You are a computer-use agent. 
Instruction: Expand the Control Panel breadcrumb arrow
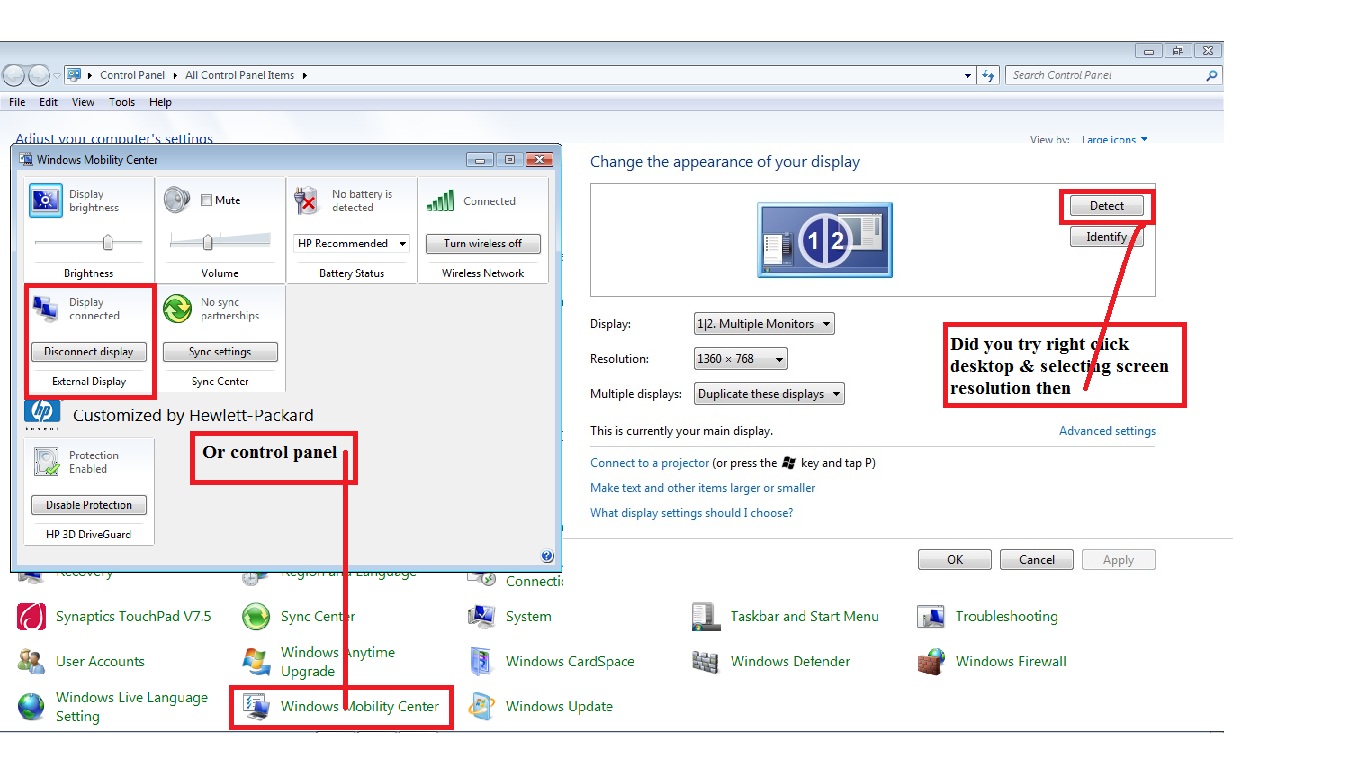pos(173,75)
